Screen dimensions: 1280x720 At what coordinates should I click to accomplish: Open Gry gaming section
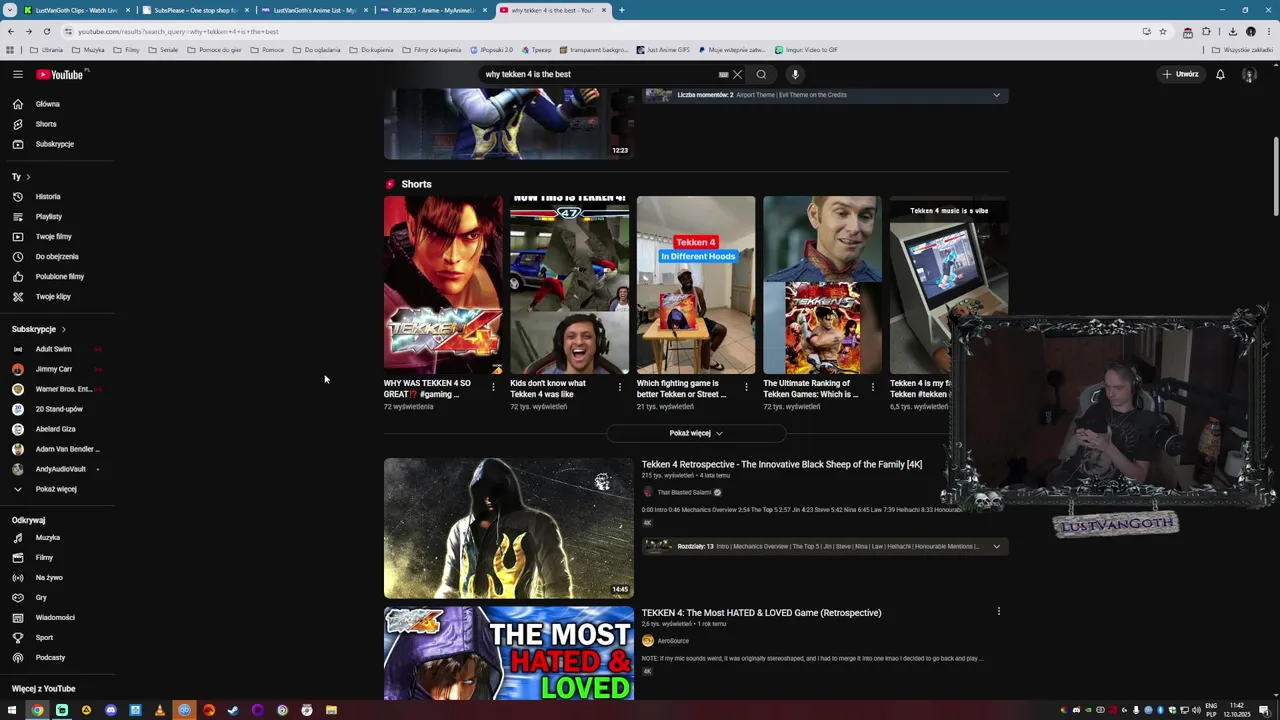41,598
